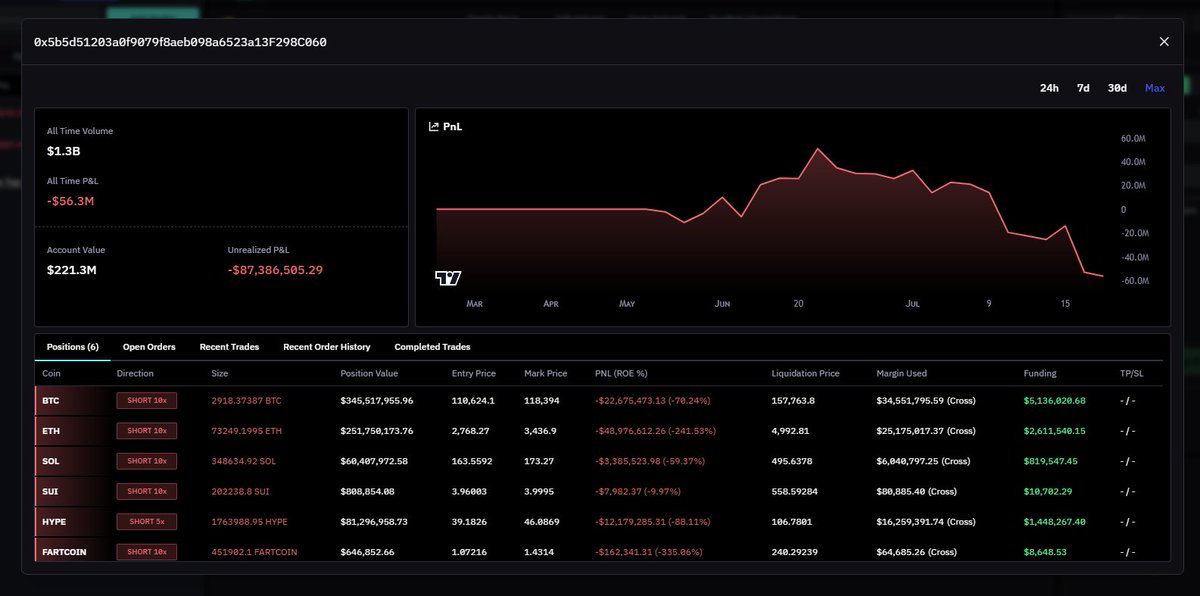This screenshot has width=1200, height=596.
Task: Click the ETH funding $2,611,540.15
Action: pos(1055,431)
